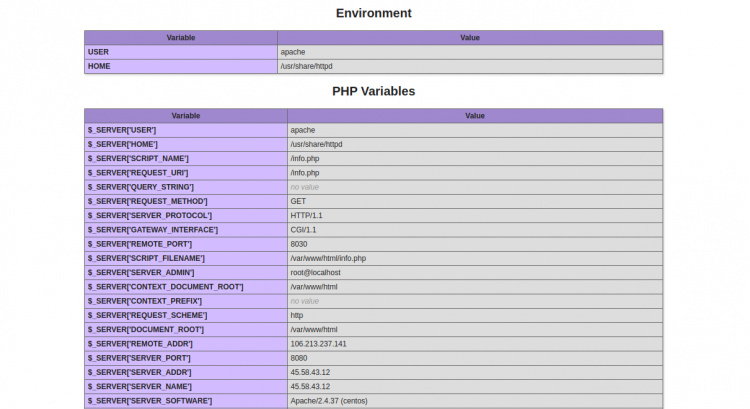Click the GET value for REQUEST_METHOD
Viewport: 750px width, 409px height.
click(x=298, y=201)
